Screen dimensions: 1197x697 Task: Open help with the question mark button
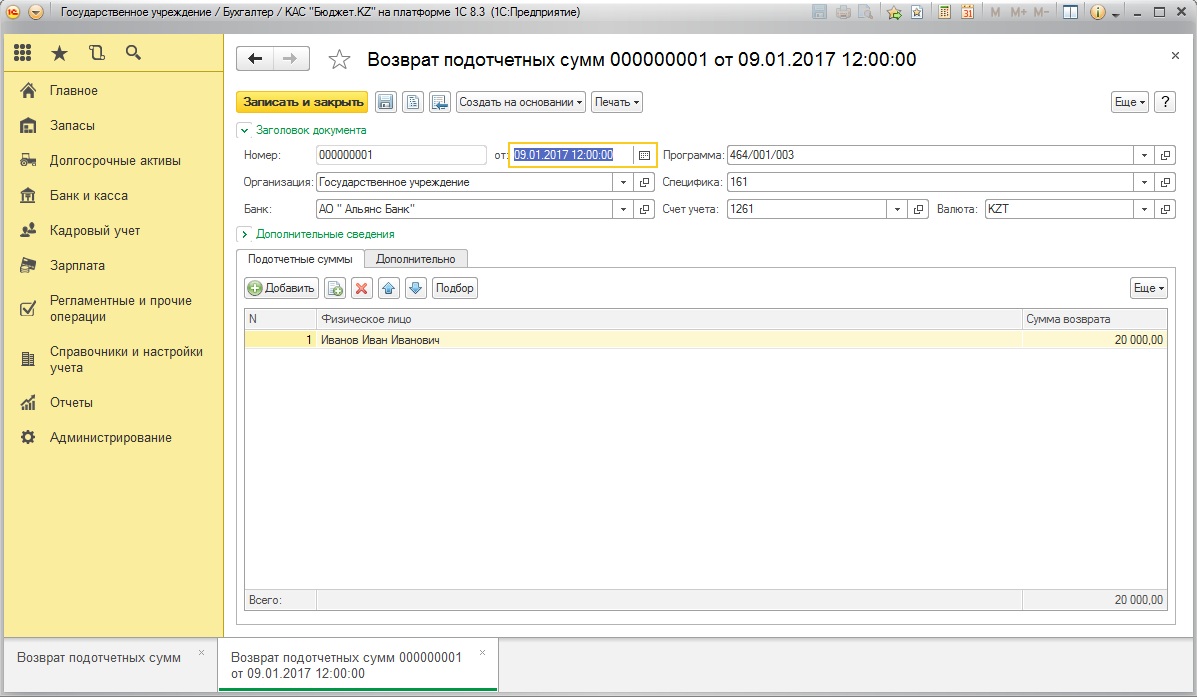coord(1165,102)
